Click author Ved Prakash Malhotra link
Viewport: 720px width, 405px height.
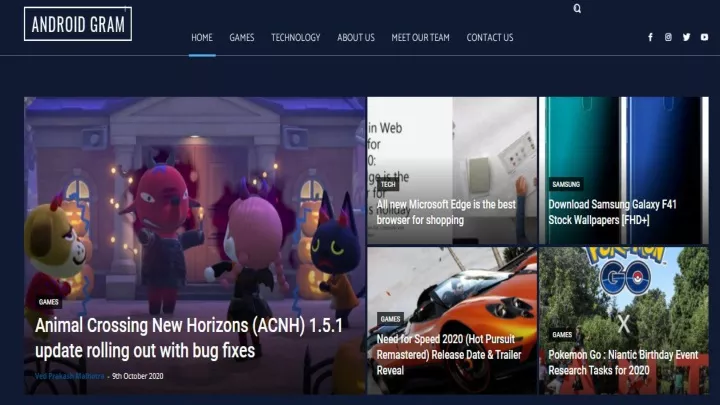pyautogui.click(x=69, y=376)
